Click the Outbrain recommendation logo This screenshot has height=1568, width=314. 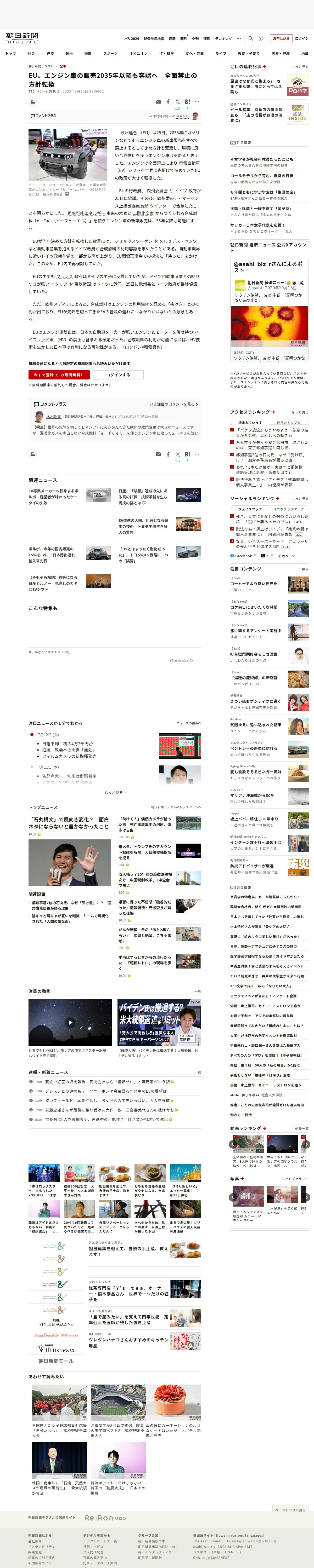[x=181, y=660]
